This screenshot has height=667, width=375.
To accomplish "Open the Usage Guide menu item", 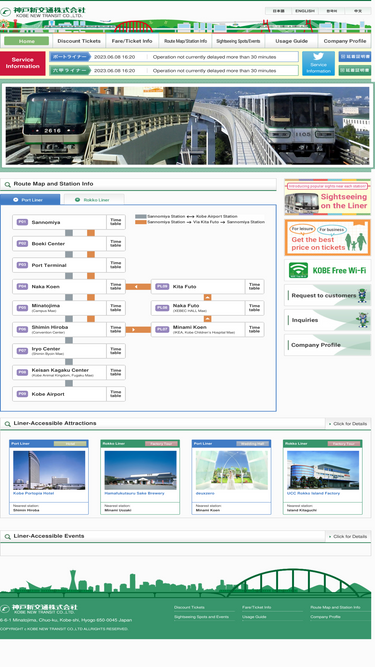I will click(x=291, y=41).
